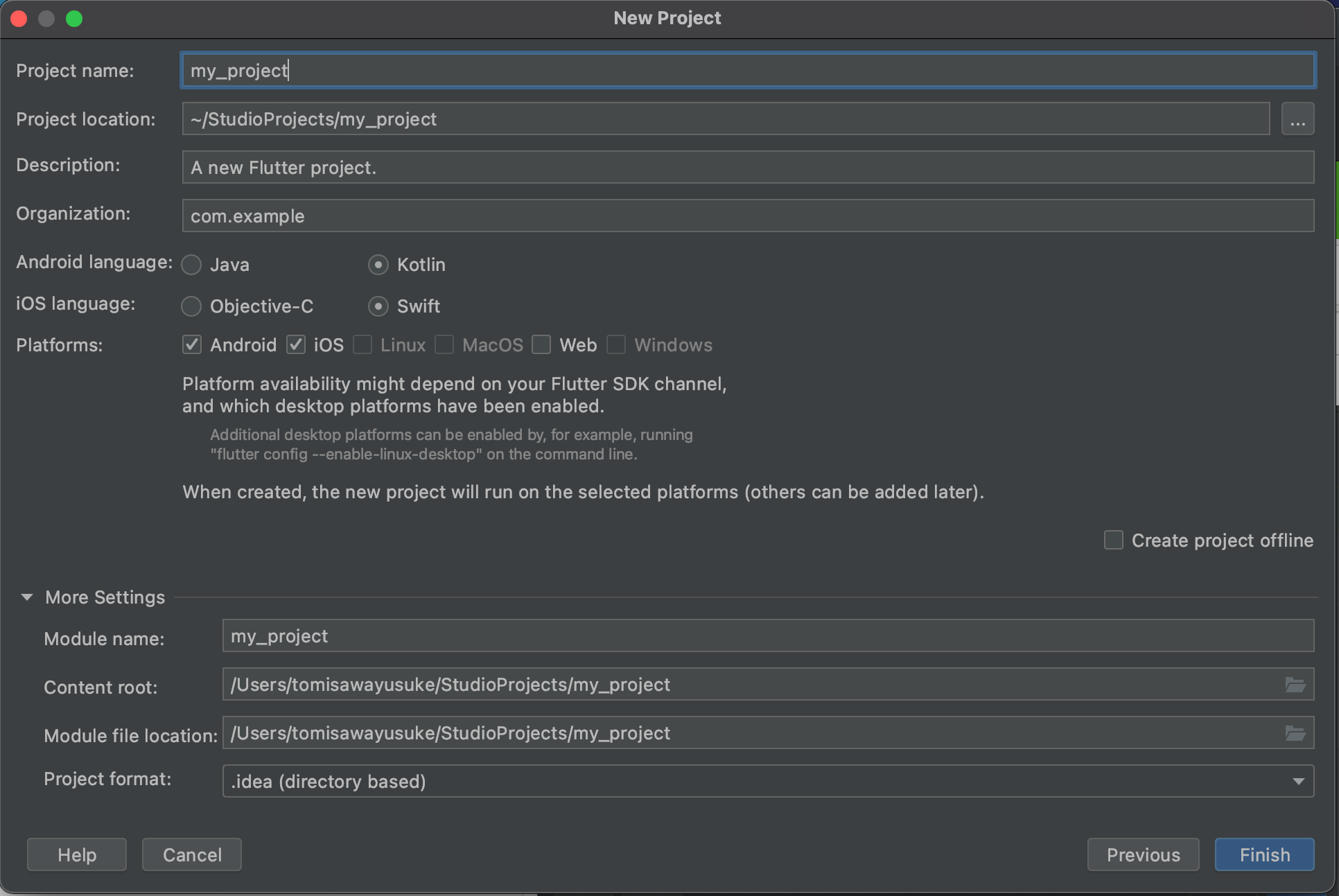The image size is (1339, 896).
Task: Choose Swift for iOS language
Action: tap(378, 306)
